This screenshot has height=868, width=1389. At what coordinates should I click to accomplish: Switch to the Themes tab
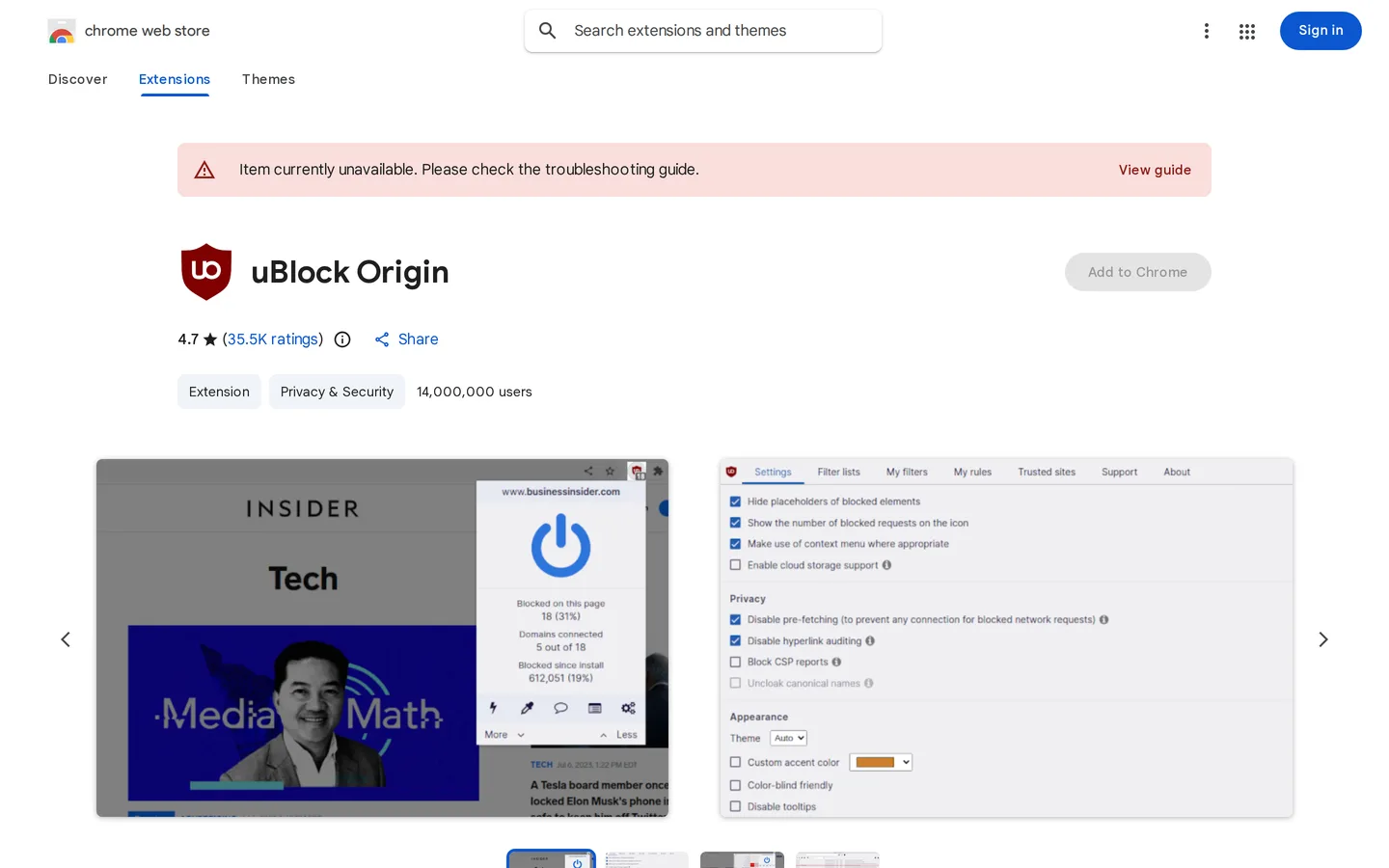tap(268, 79)
